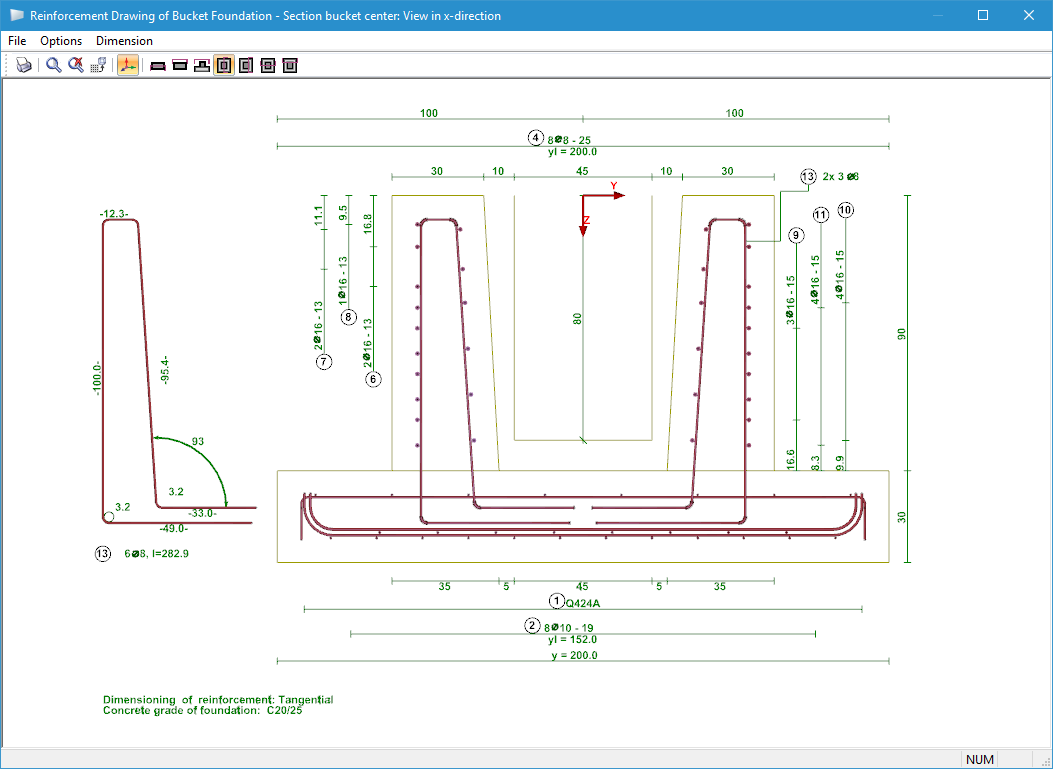Select the Zoom magnifier tool

pos(54,65)
